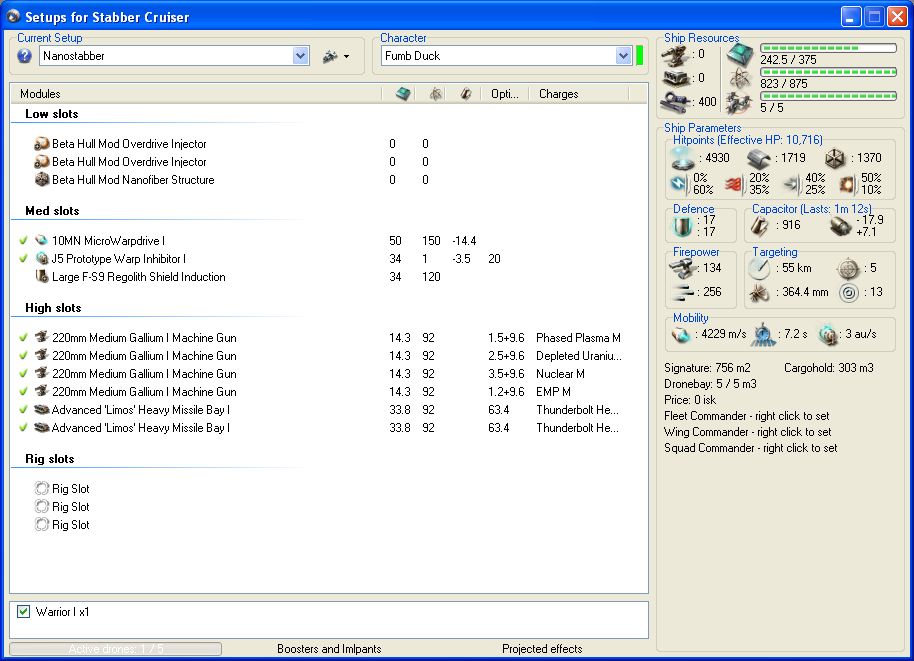This screenshot has height=661, width=914.
Task: Toggle the Warrior I x1 drone checkbox
Action: (x=24, y=612)
